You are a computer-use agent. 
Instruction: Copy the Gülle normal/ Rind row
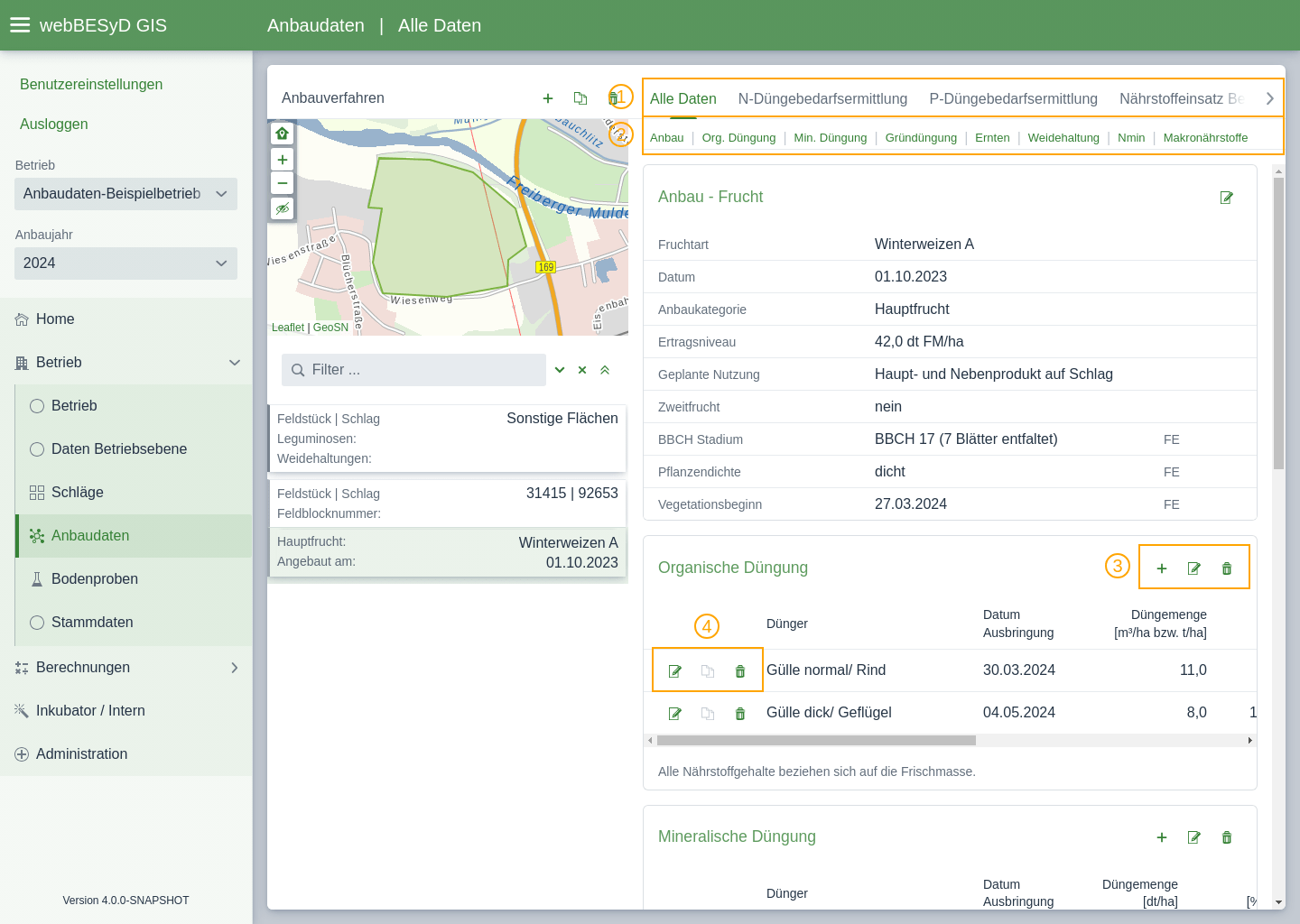pyautogui.click(x=708, y=671)
